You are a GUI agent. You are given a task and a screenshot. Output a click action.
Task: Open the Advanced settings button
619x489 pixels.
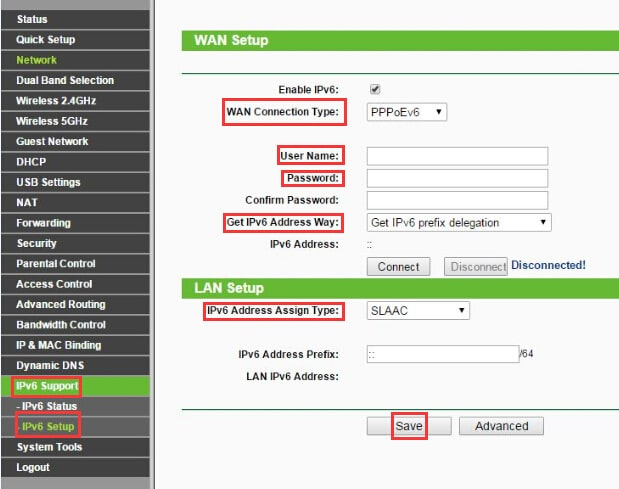(x=501, y=426)
